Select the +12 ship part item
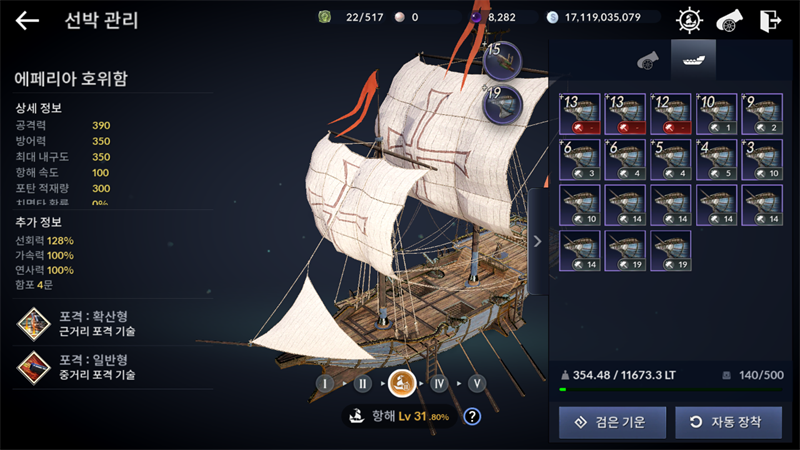Screen dimensions: 800x450 671,114
